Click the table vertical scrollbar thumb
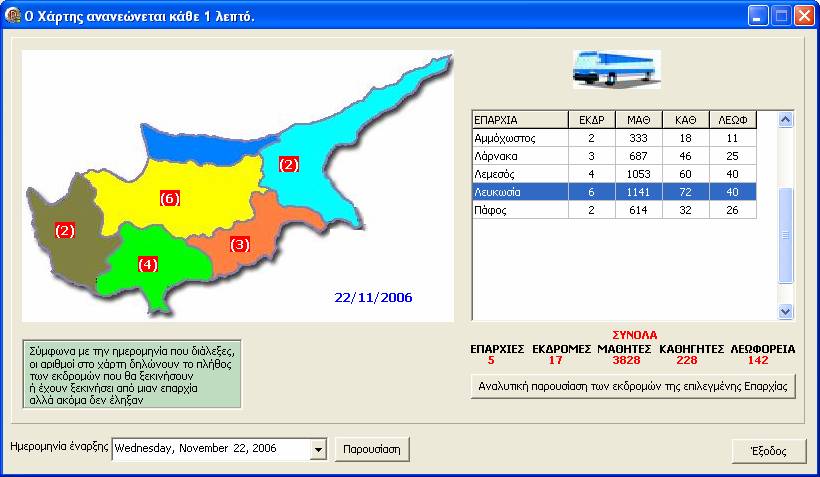 coord(785,235)
